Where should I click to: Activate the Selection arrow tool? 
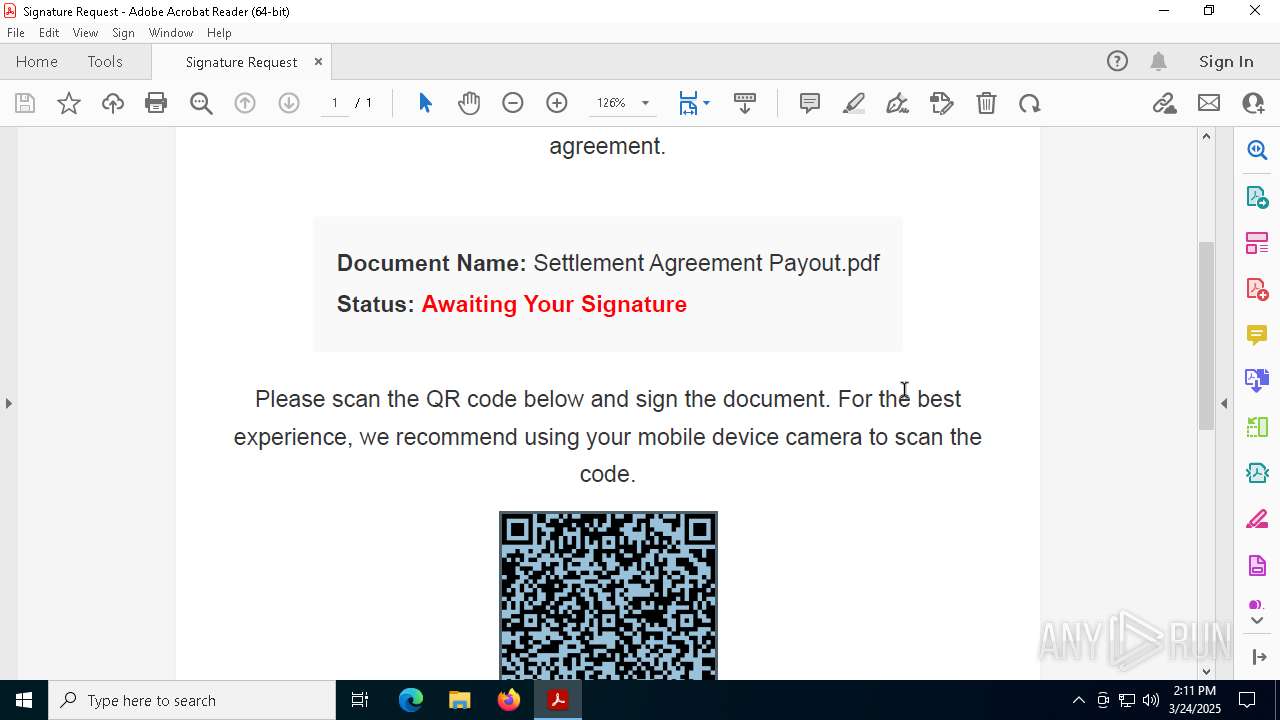point(425,103)
